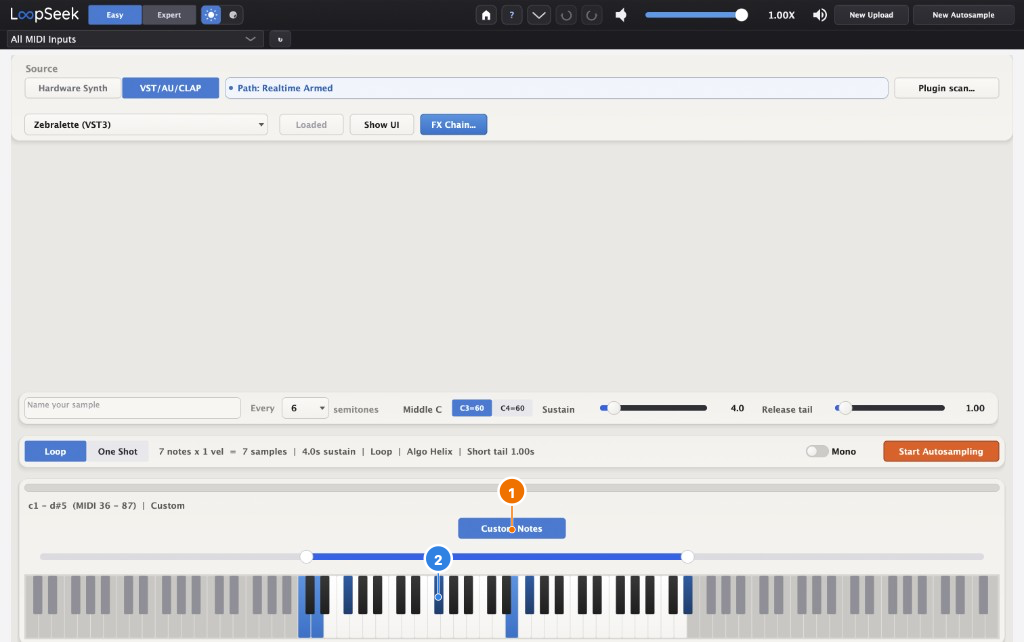The width and height of the screenshot is (1024, 642).
Task: Click the 1.00 release tail value
Action: tap(975, 408)
